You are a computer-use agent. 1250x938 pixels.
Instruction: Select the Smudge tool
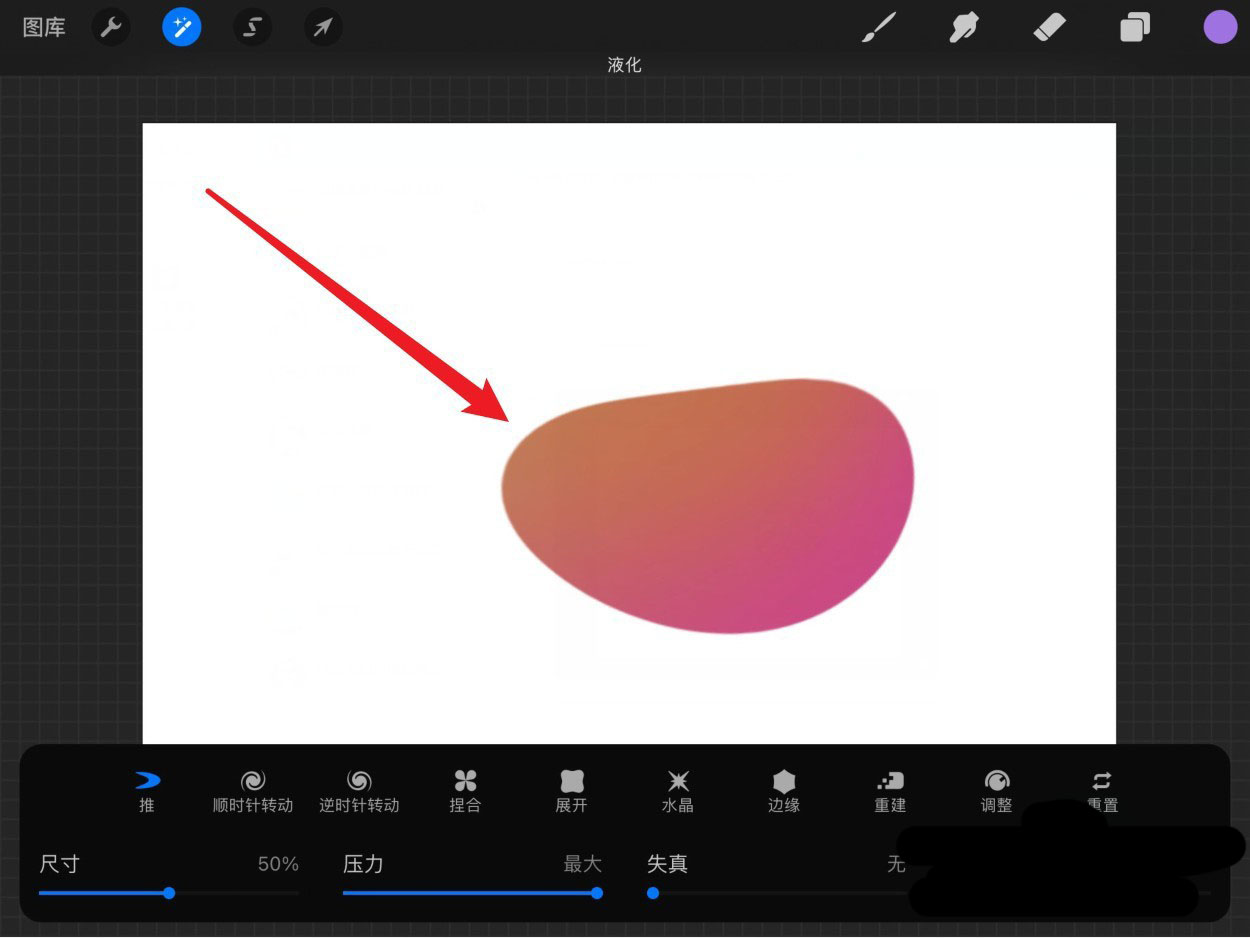coord(963,27)
